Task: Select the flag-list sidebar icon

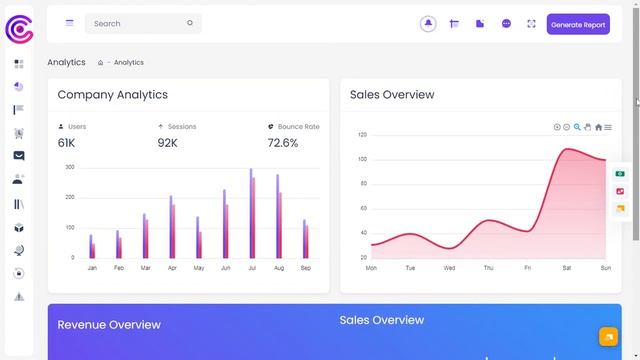Action: tap(18, 109)
